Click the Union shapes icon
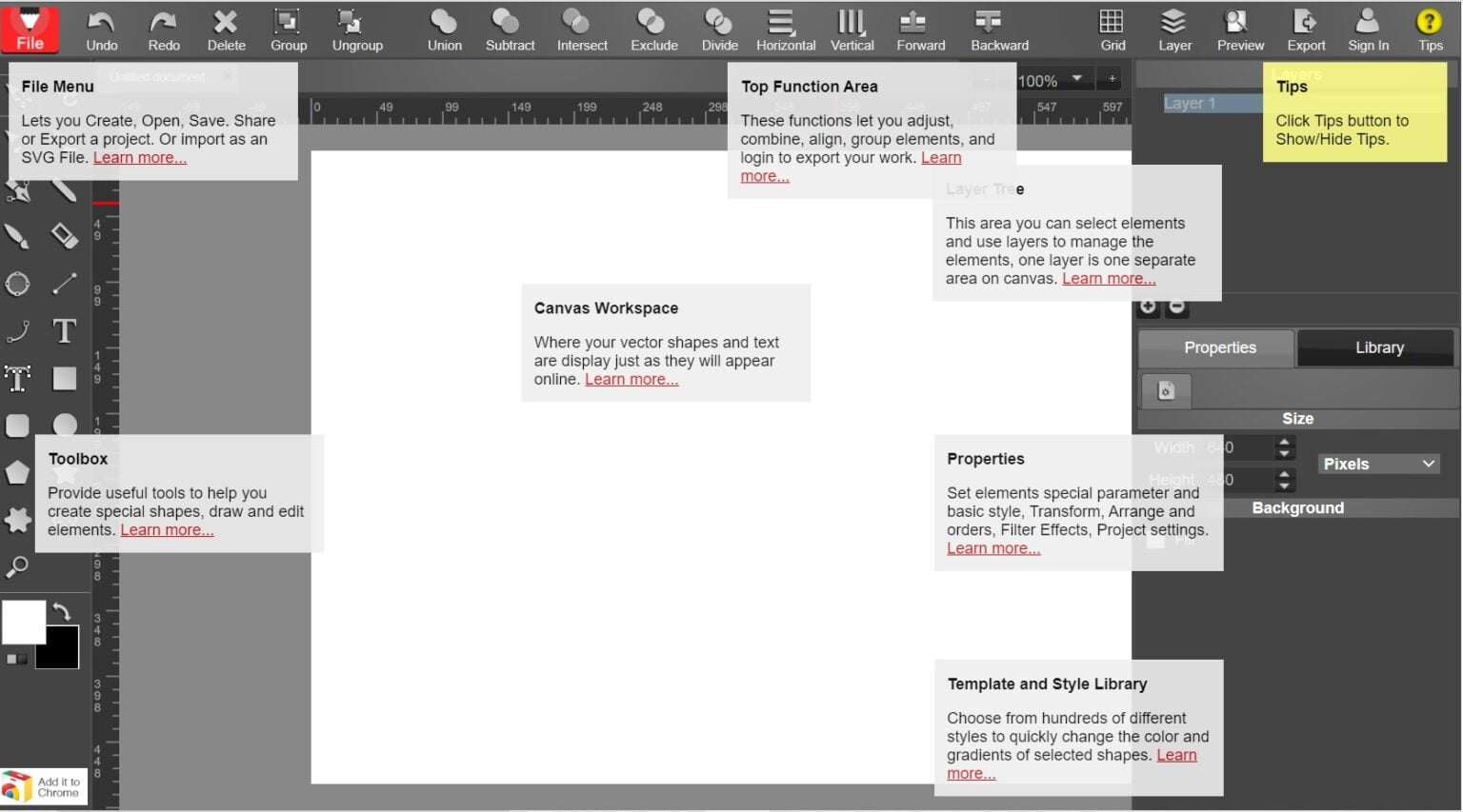Viewport: 1463px width, 812px height. pyautogui.click(x=444, y=30)
